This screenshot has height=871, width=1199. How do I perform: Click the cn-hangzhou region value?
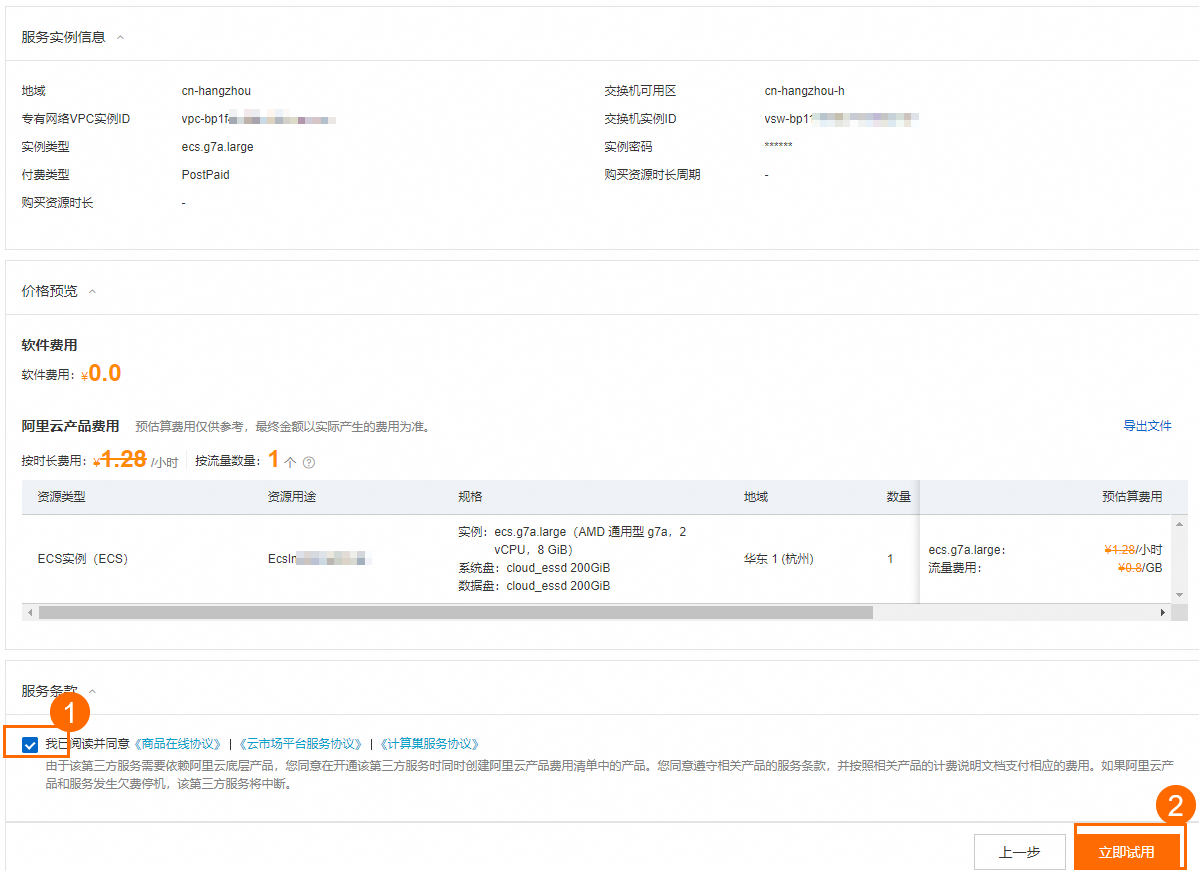(216, 91)
